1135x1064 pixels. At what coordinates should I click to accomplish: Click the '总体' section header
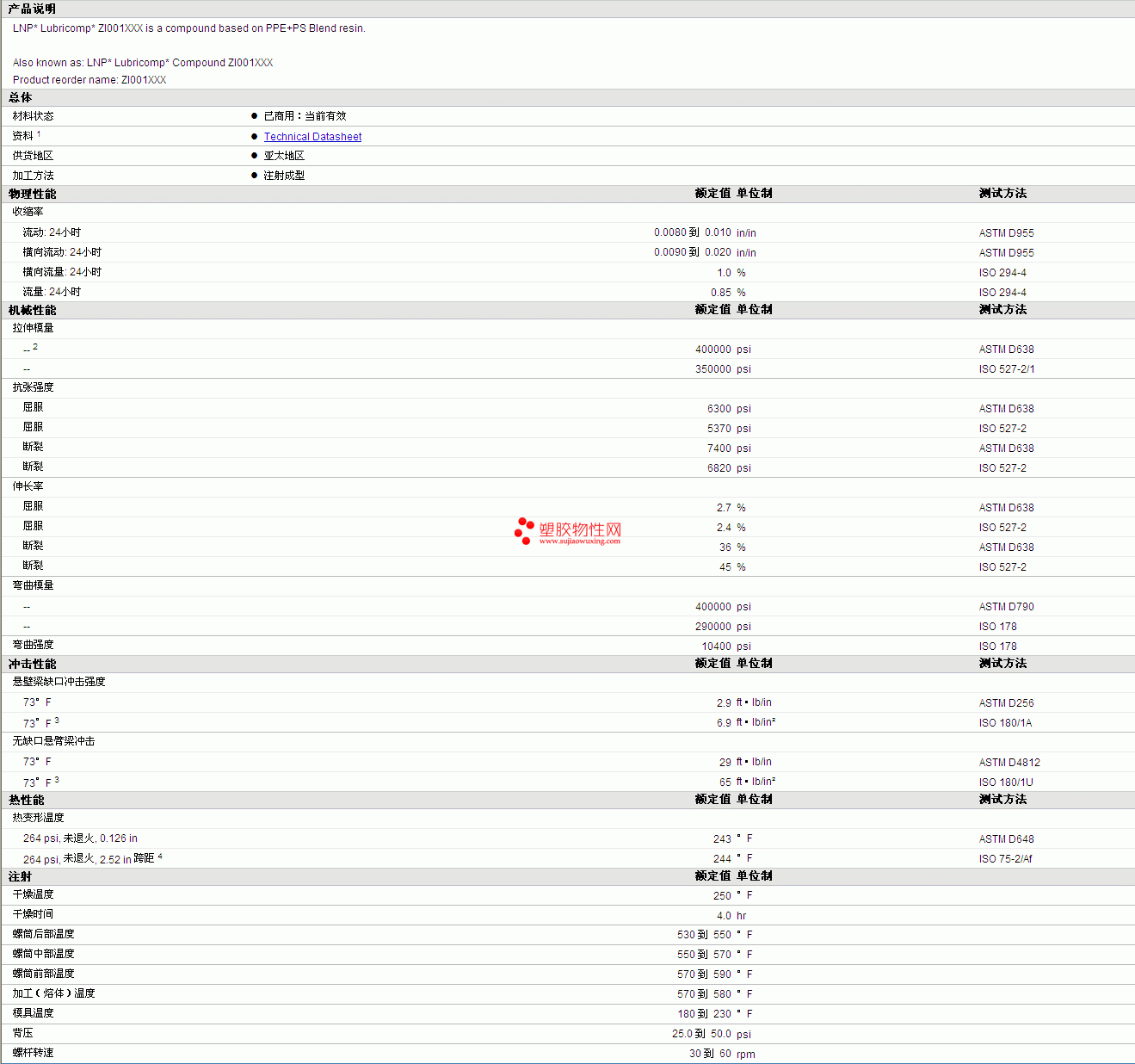20,98
